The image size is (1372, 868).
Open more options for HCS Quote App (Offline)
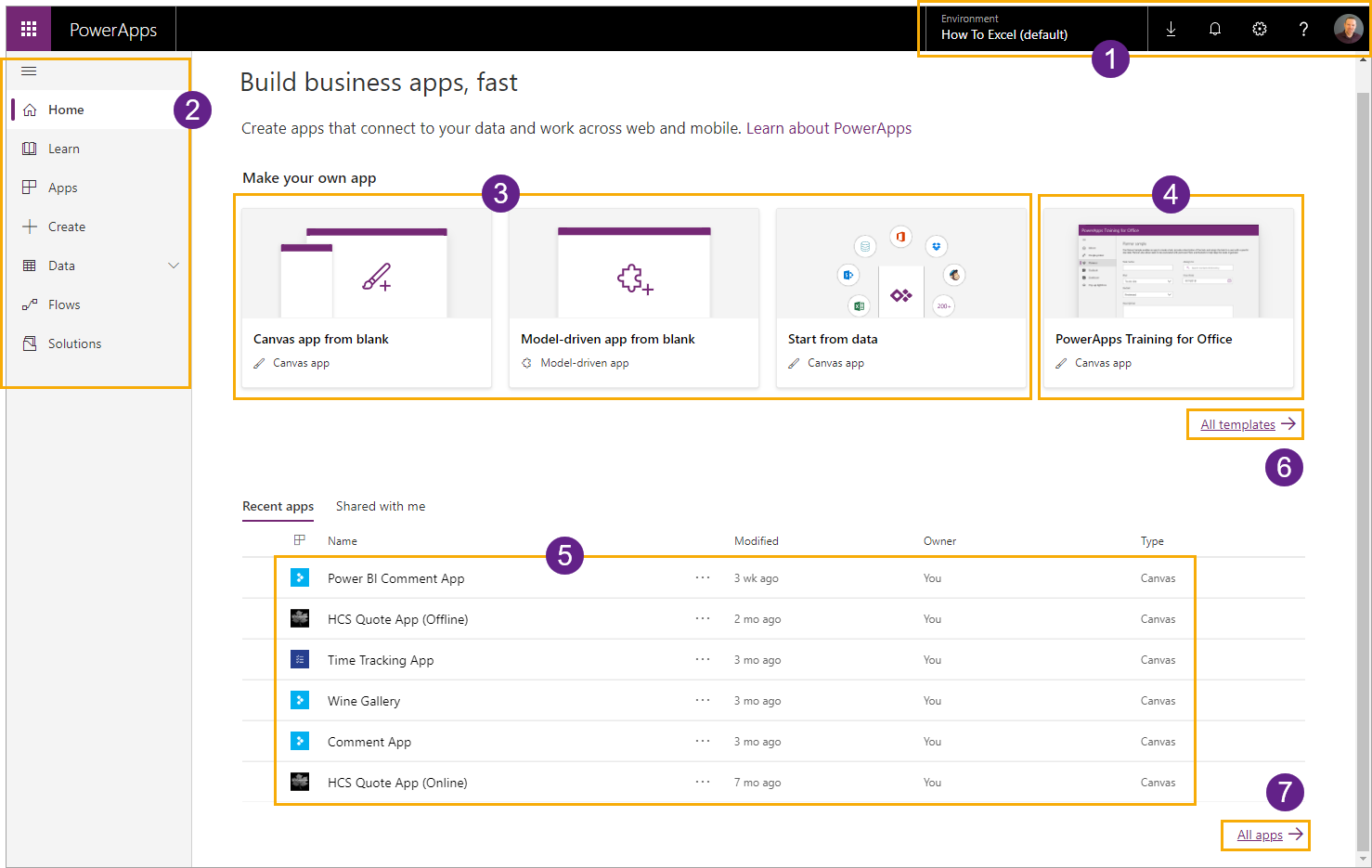coord(703,618)
